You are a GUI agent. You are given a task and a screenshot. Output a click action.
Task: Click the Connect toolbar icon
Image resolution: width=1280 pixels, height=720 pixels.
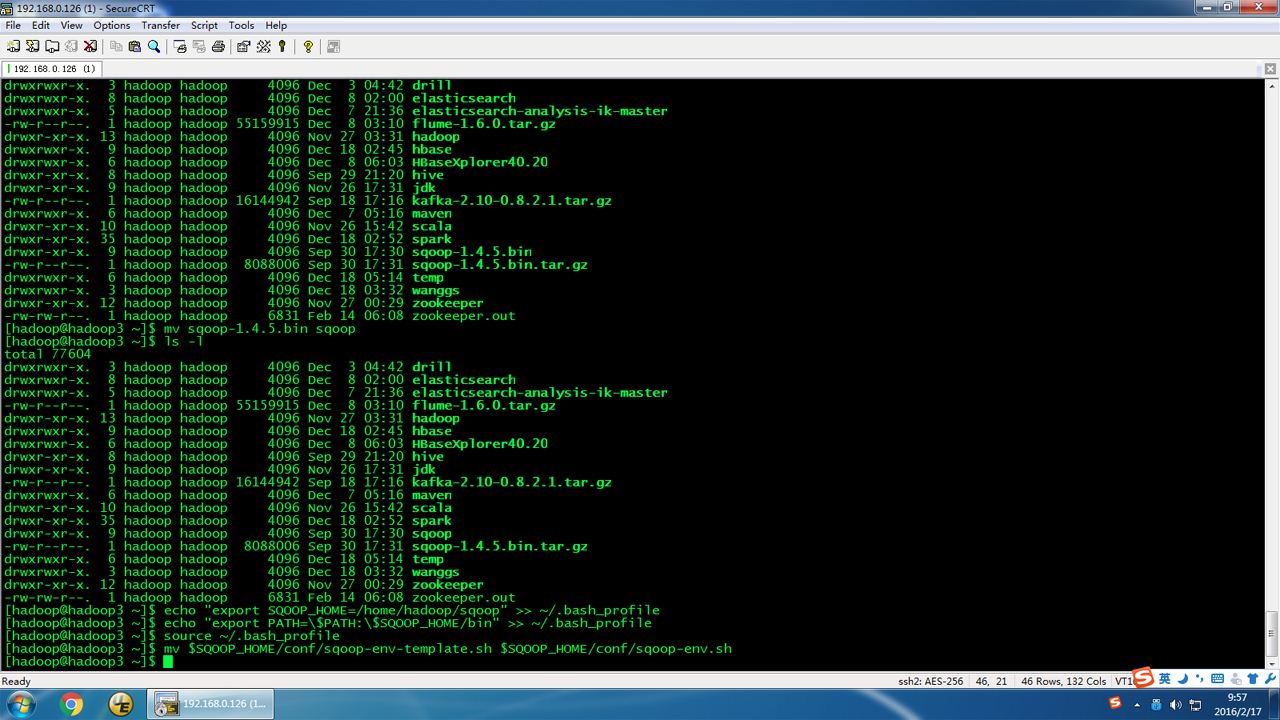(14, 46)
